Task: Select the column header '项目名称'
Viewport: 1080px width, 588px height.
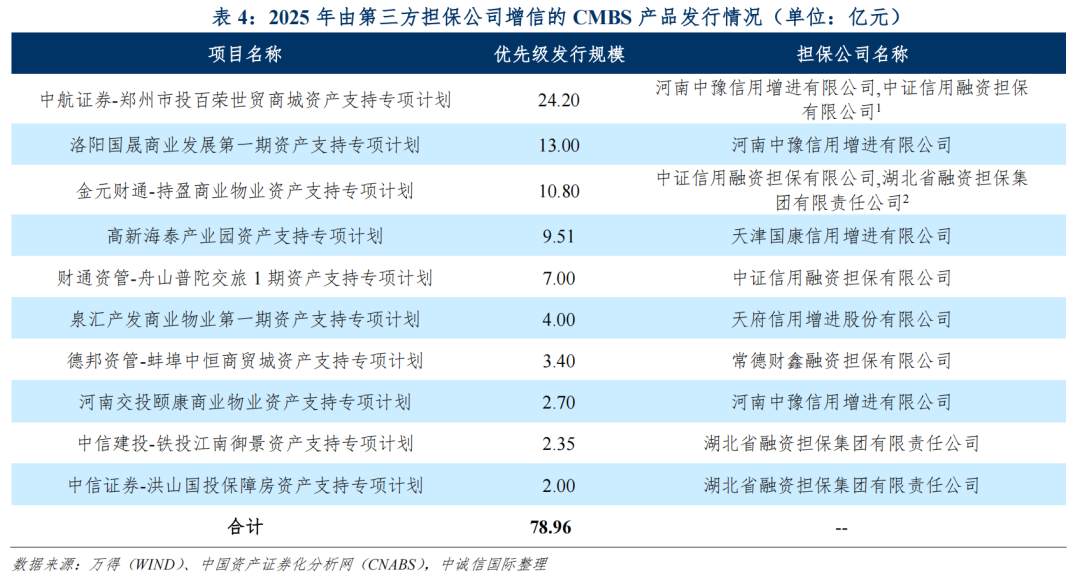Action: pyautogui.click(x=246, y=54)
